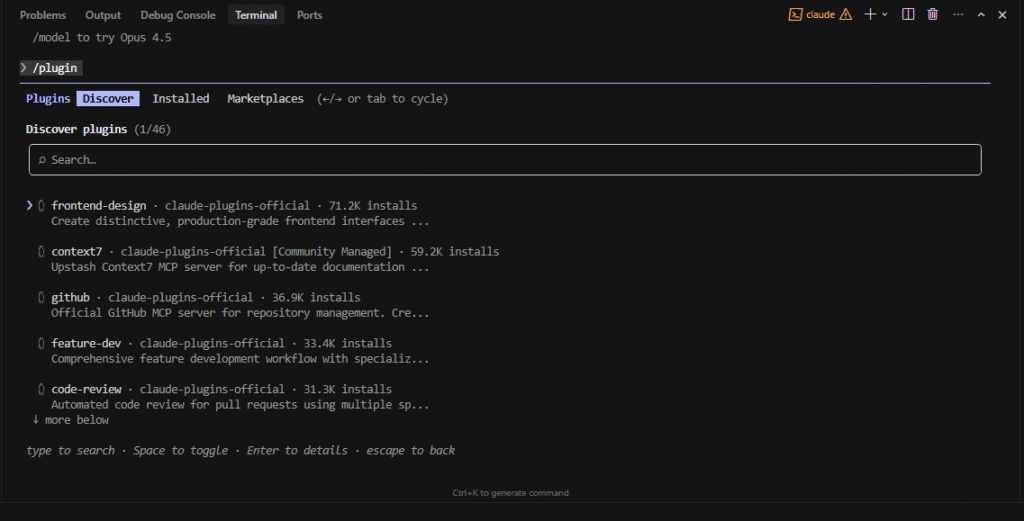Viewport: 1024px width, 521px height.
Task: Click the claude terminal warning triangle icon
Action: (846, 14)
